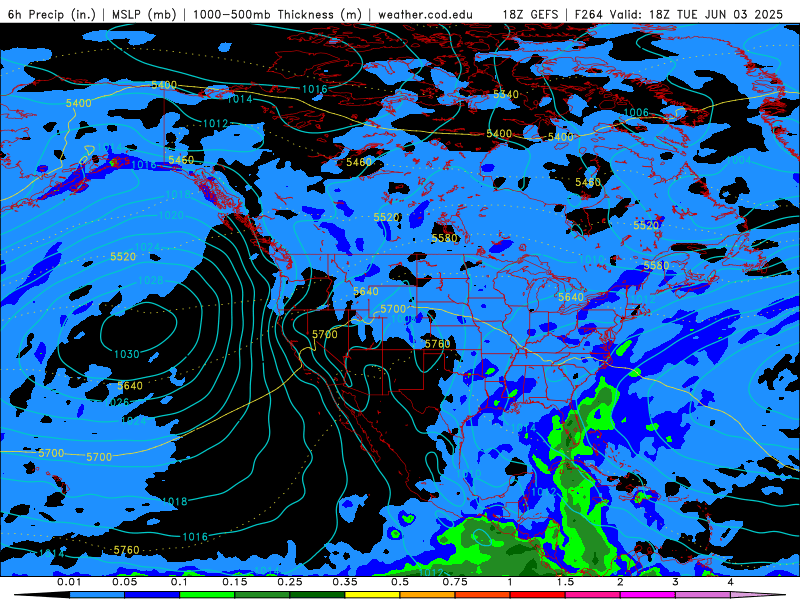Click the dark blue 0.05 legend swatch
800x600 pixels.
[152, 595]
